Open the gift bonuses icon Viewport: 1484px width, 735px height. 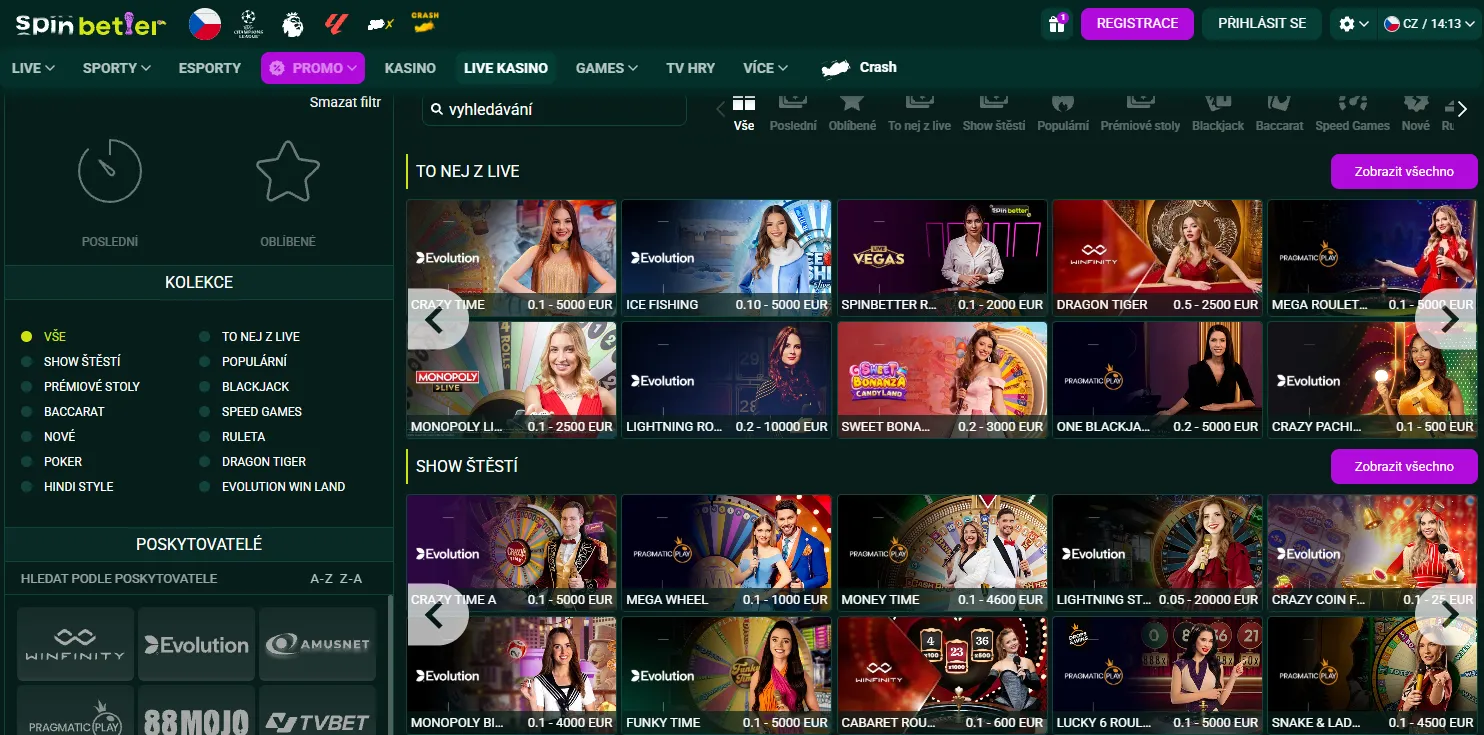pyautogui.click(x=1056, y=24)
